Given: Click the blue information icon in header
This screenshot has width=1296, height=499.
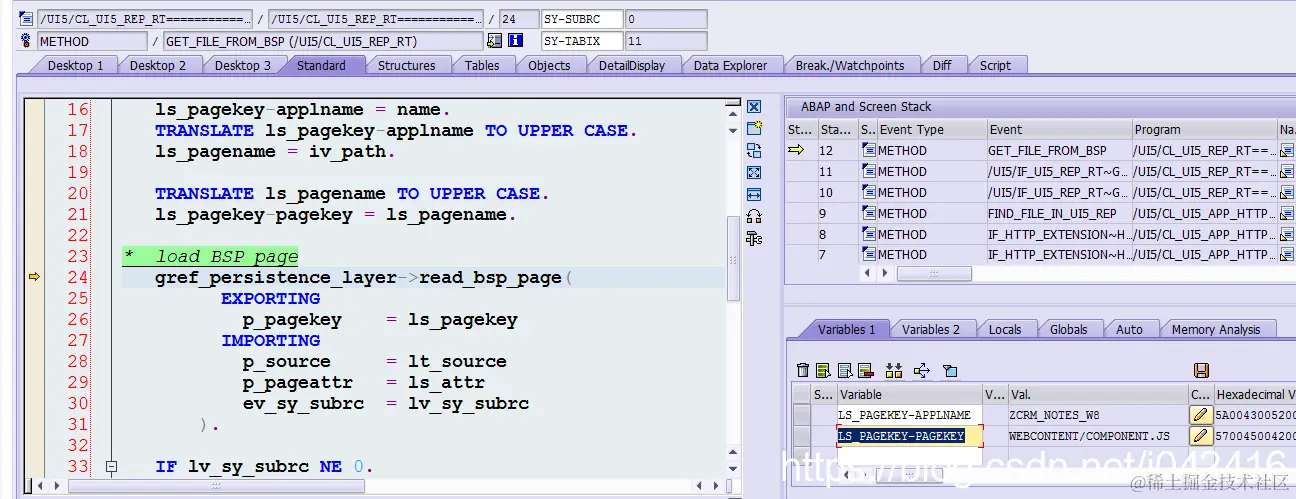Looking at the screenshot, I should click(x=515, y=41).
